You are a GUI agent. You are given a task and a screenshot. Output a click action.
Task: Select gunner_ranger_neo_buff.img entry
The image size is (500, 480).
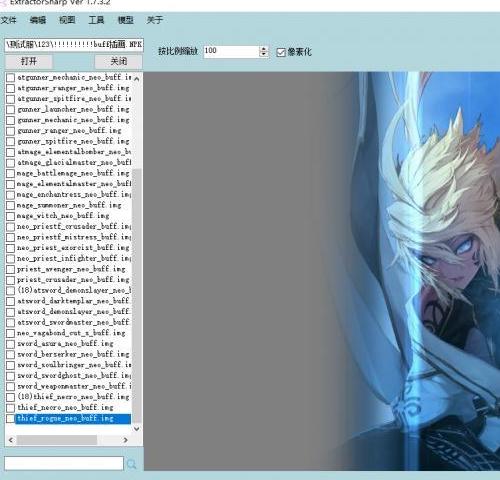69,130
